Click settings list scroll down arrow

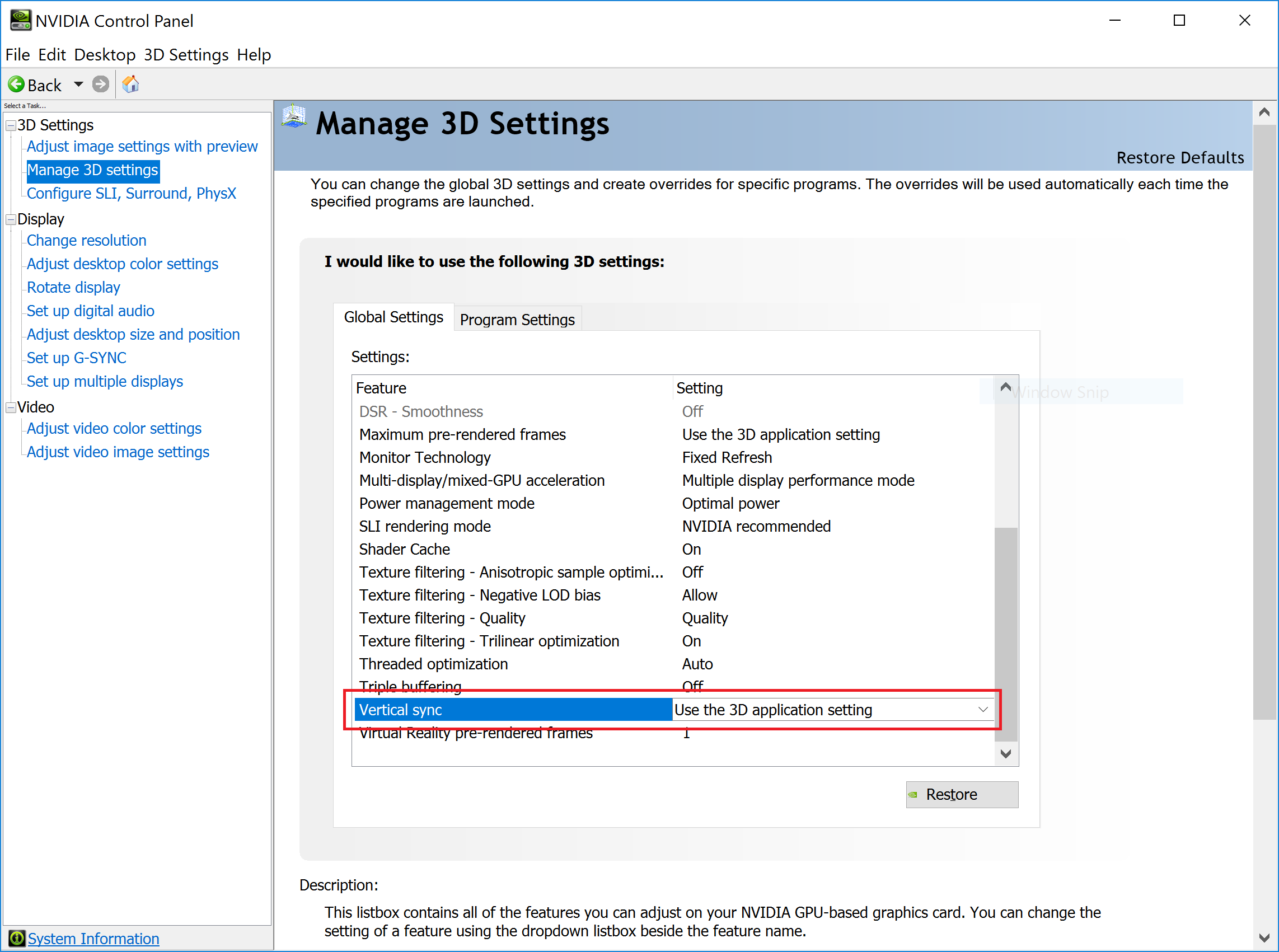tap(1005, 754)
